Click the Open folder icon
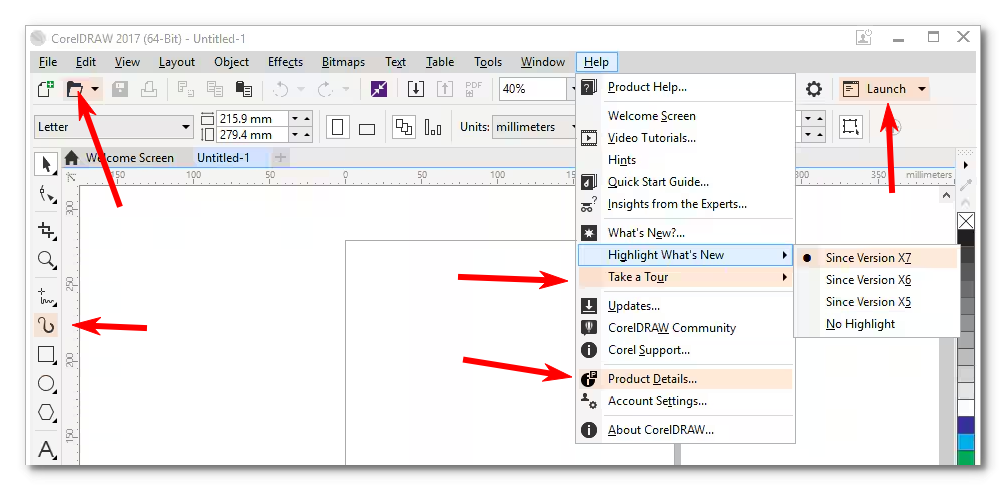Image resolution: width=1006 pixels, height=490 pixels. (76, 89)
